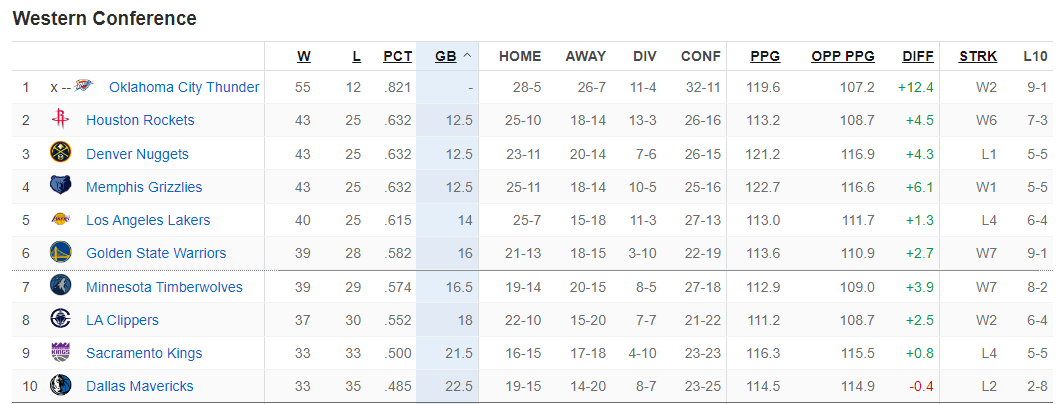Click the Golden State Warriors logo
1064x404 pixels.
pyautogui.click(x=60, y=253)
